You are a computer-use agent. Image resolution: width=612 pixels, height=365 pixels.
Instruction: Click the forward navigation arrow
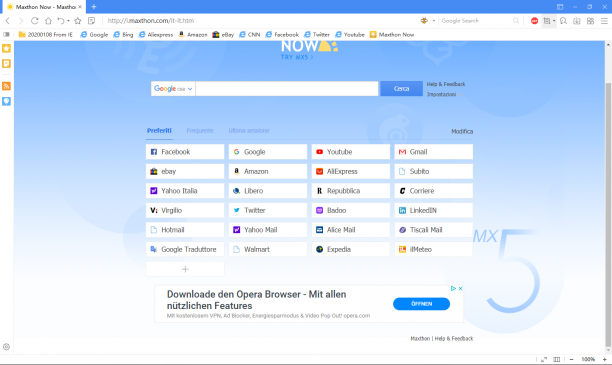tap(21, 21)
